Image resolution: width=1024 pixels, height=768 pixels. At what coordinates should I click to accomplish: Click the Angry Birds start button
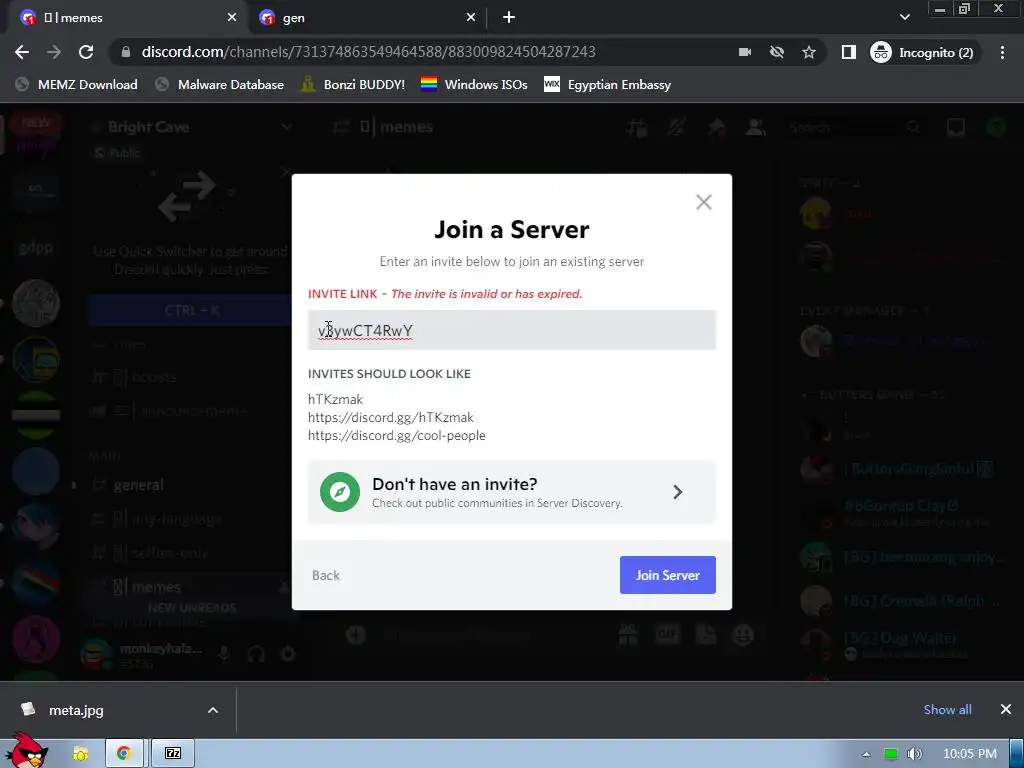coord(25,751)
